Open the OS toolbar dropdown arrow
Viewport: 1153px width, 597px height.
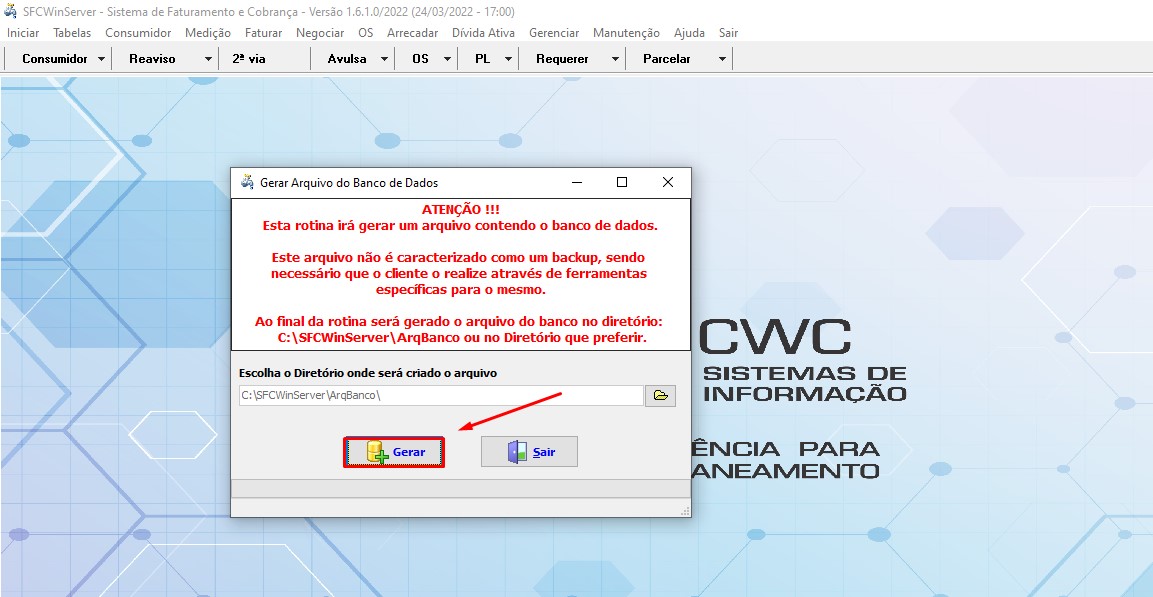[446, 59]
